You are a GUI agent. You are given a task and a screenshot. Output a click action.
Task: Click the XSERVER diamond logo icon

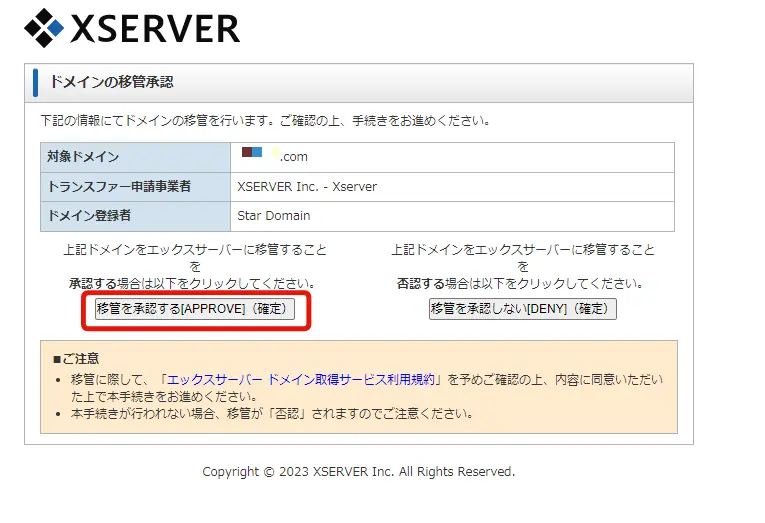tap(44, 28)
